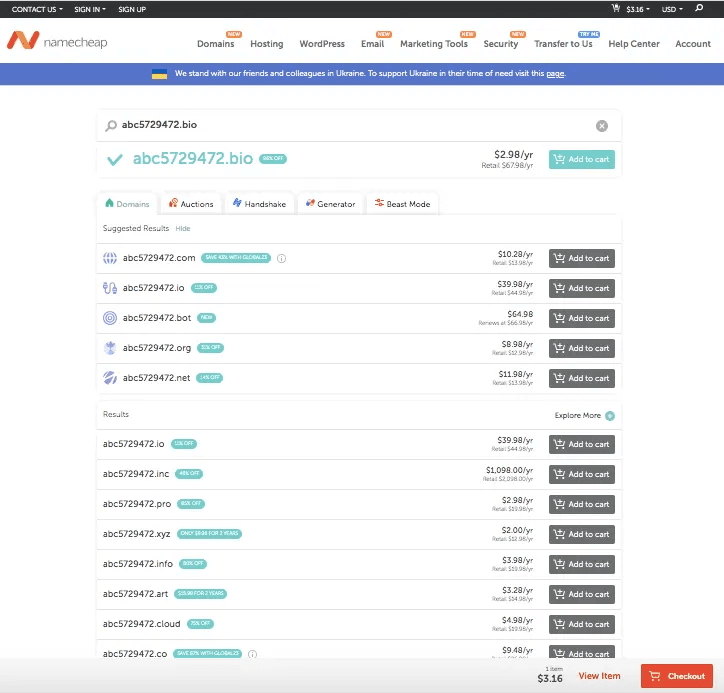Open the search icon in top bar
The width and height of the screenshot is (724, 693).
(699, 8)
